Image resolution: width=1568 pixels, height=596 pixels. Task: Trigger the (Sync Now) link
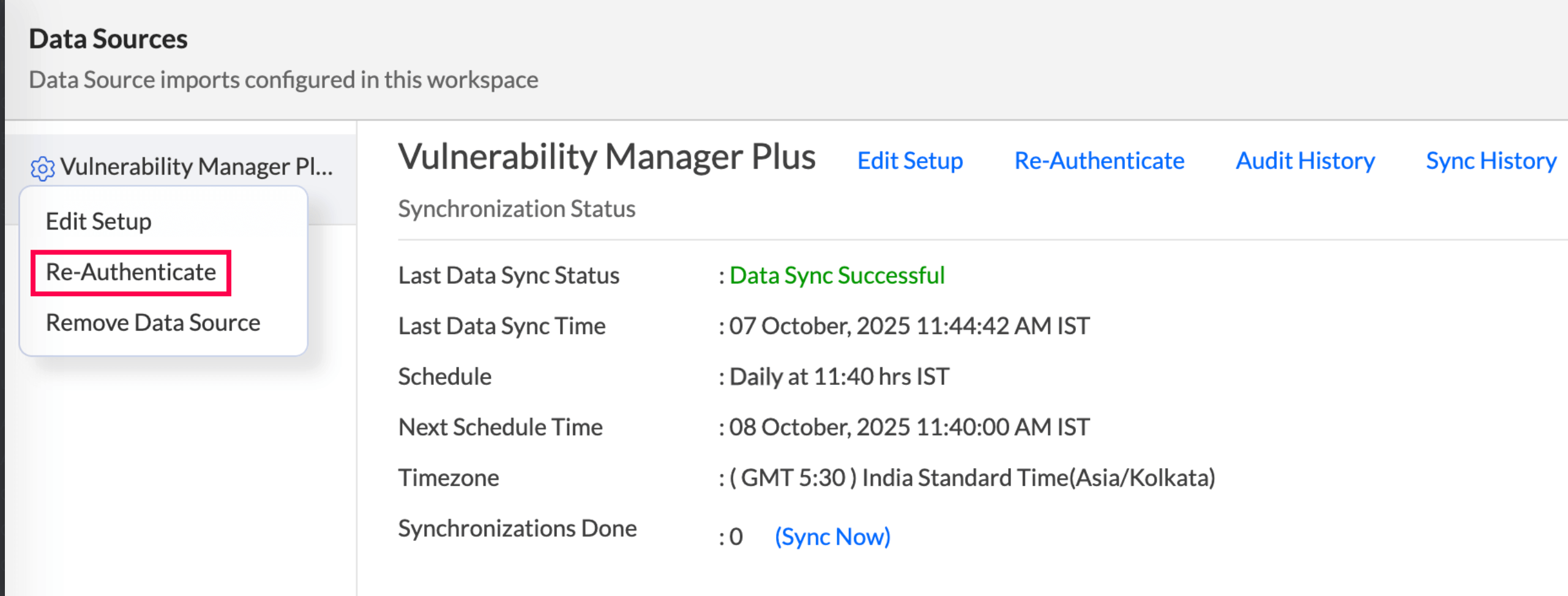[x=832, y=537]
